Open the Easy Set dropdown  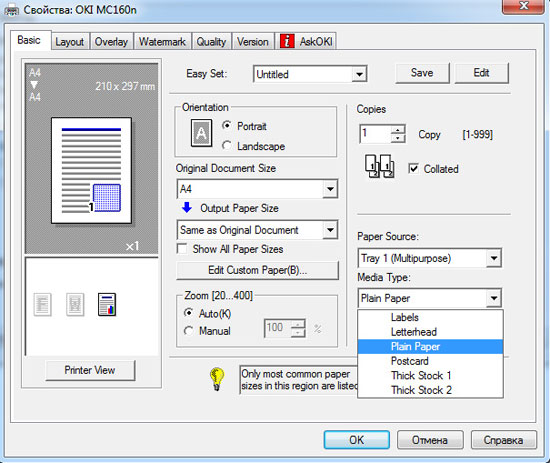(x=359, y=74)
